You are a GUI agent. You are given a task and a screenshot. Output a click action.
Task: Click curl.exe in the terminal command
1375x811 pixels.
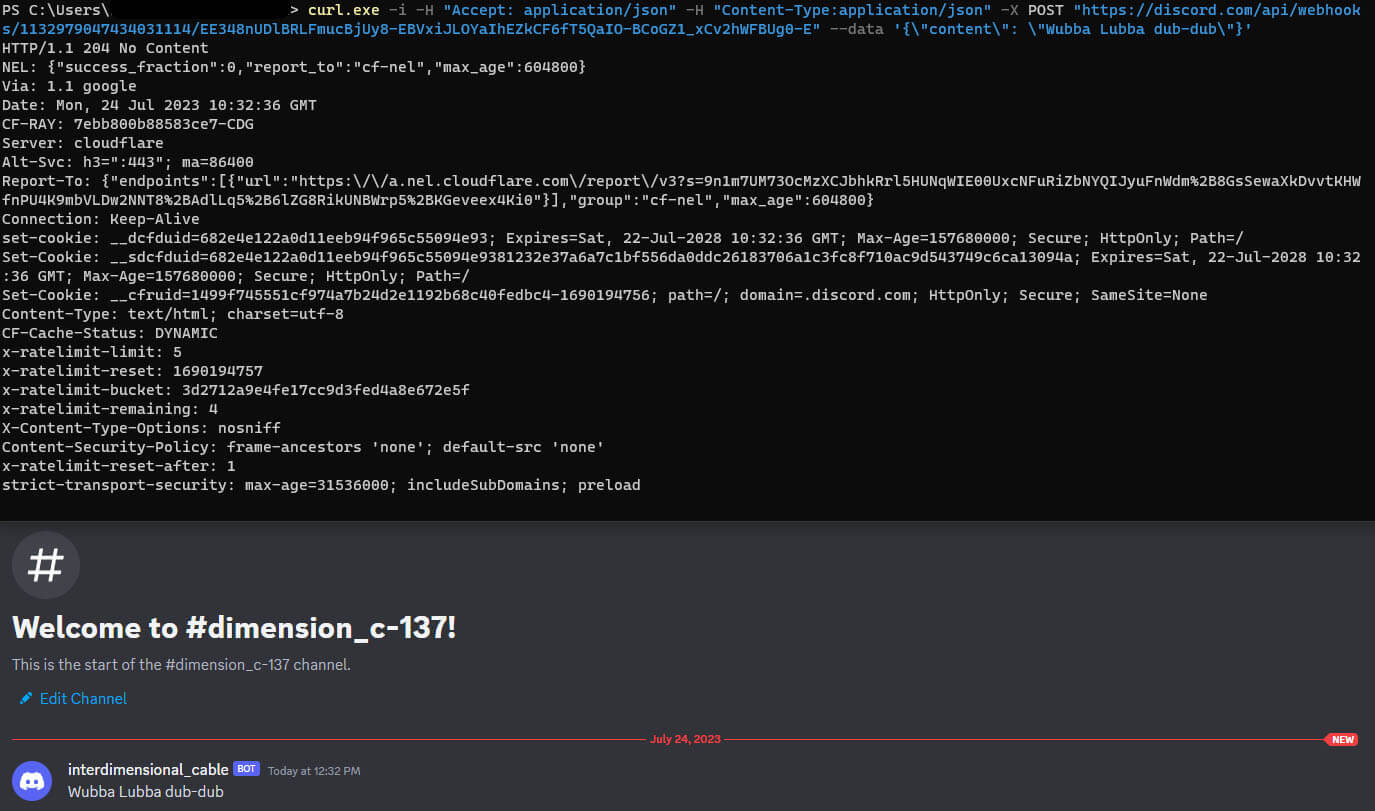(x=343, y=10)
